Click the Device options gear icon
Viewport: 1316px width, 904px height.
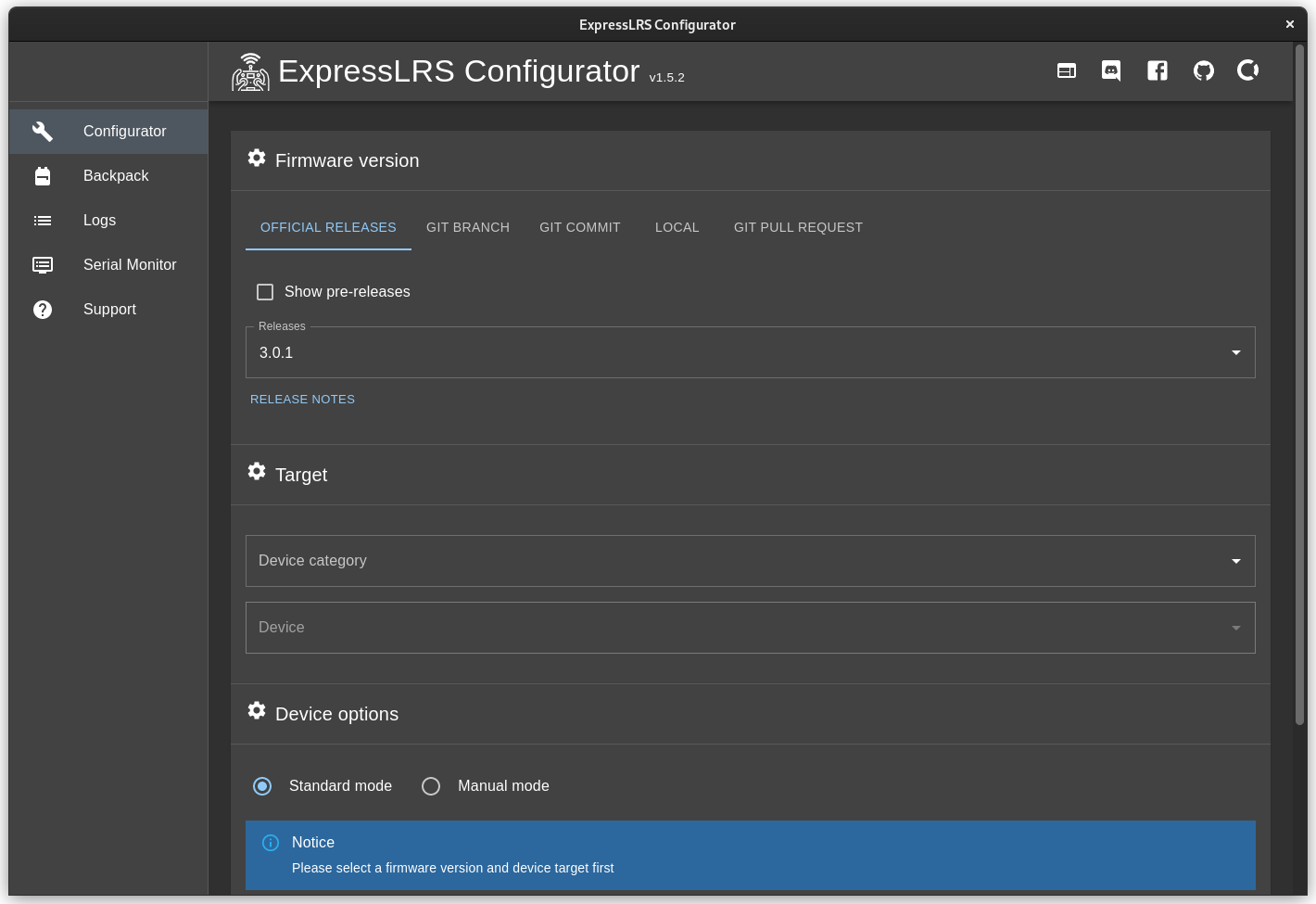tap(257, 711)
